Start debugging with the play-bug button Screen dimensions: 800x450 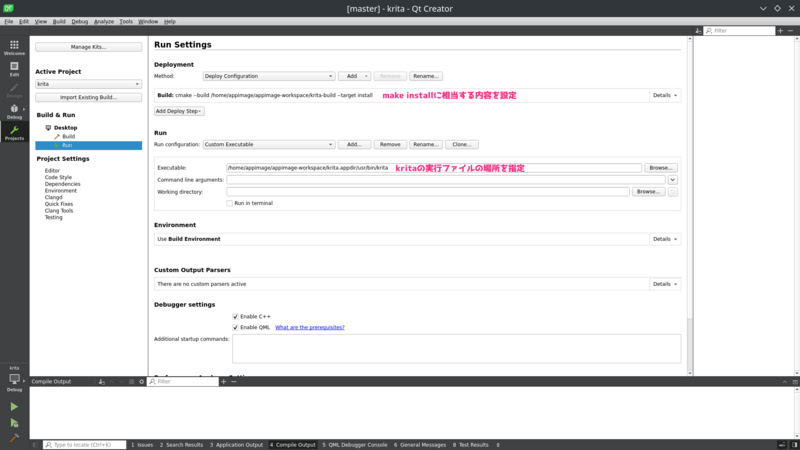coord(14,422)
